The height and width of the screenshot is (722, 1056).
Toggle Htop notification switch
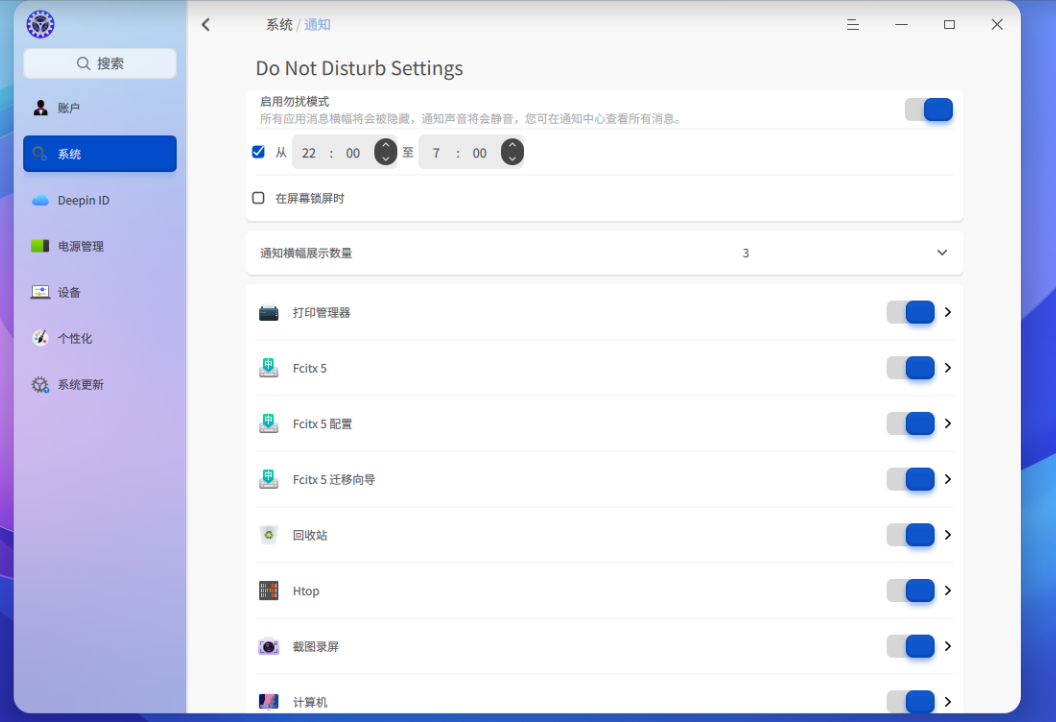911,591
